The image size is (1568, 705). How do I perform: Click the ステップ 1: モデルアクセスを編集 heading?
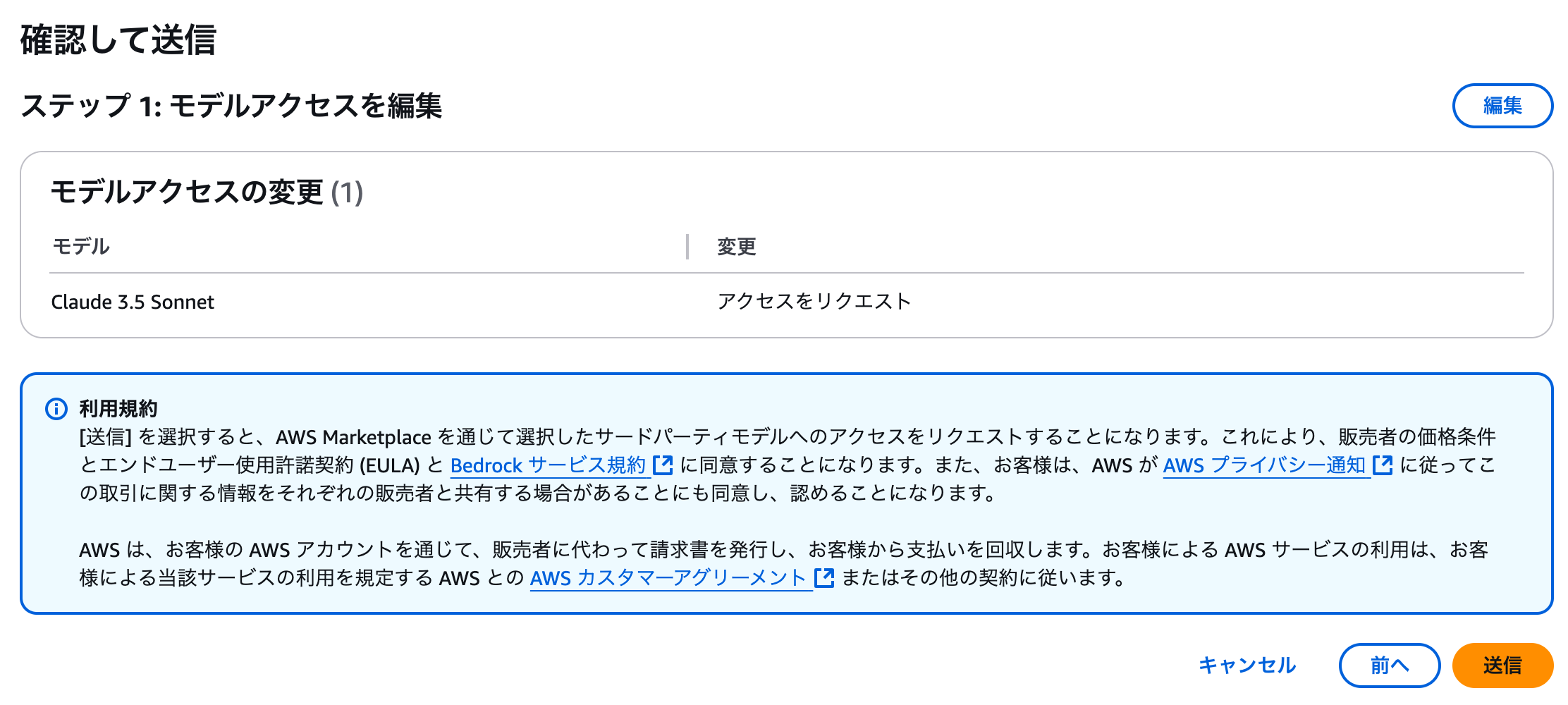(x=234, y=106)
